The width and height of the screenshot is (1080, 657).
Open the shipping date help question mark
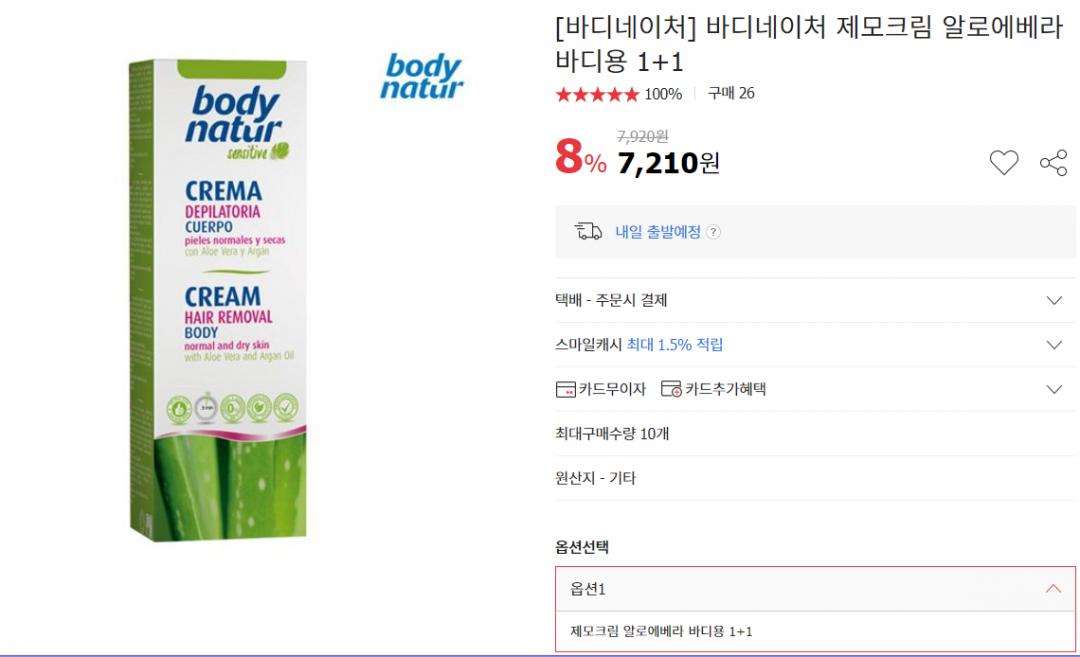713,232
